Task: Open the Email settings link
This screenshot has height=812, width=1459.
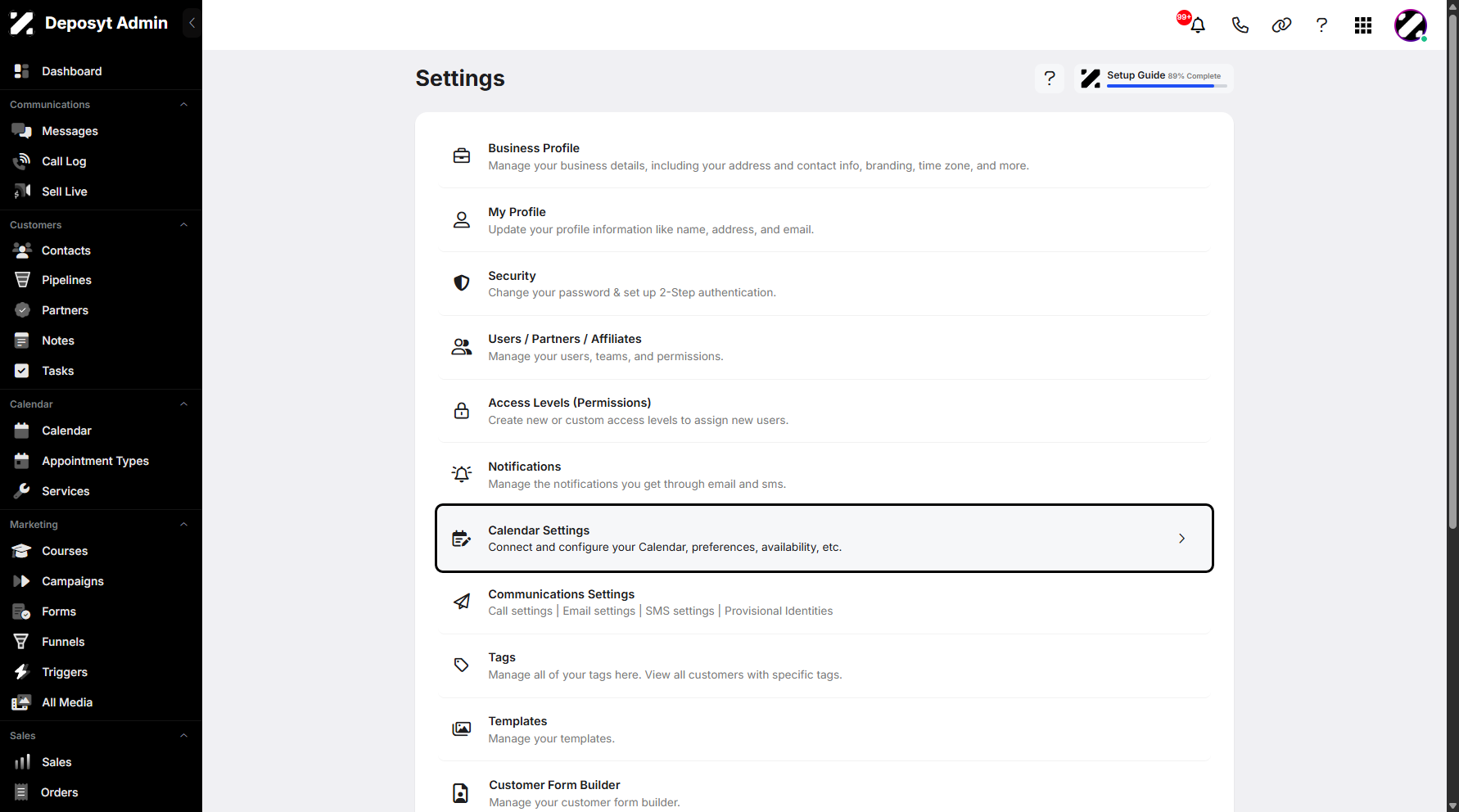Action: (x=599, y=611)
